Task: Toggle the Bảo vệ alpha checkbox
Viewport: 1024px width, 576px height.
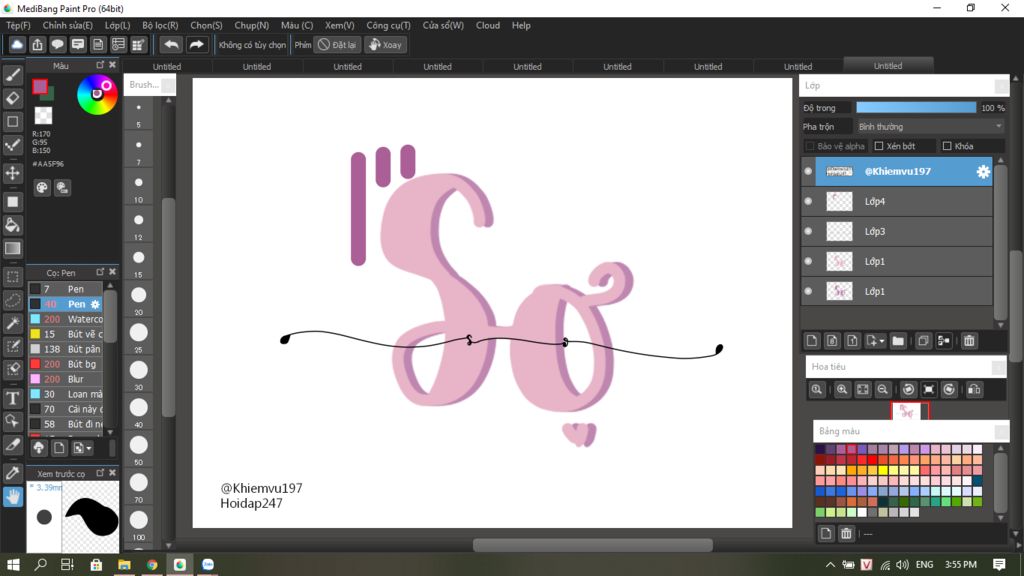Action: [810, 146]
